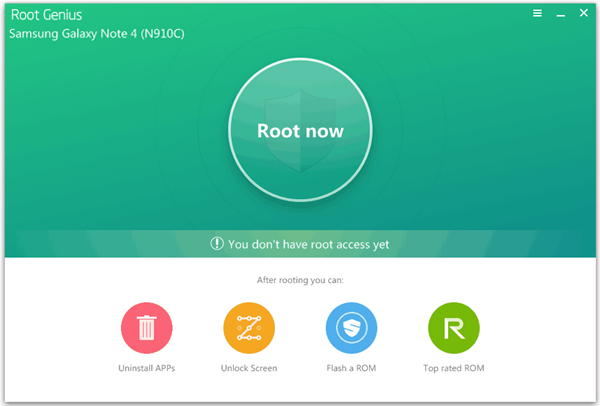Viewport: 600px width, 406px height.
Task: Select the orange Unlock Screen pattern icon
Action: click(249, 328)
